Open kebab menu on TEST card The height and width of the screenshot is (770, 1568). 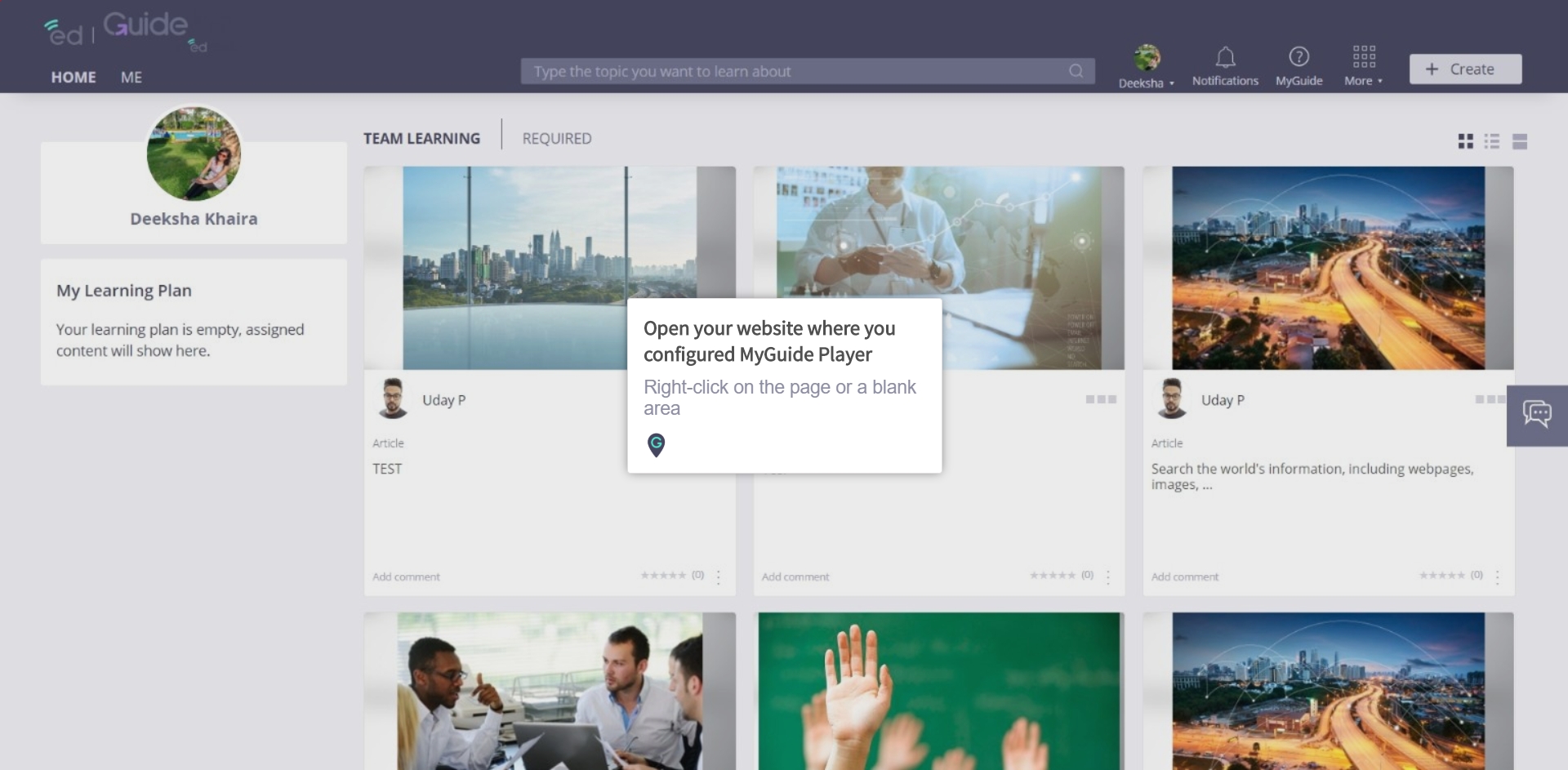pos(719,577)
